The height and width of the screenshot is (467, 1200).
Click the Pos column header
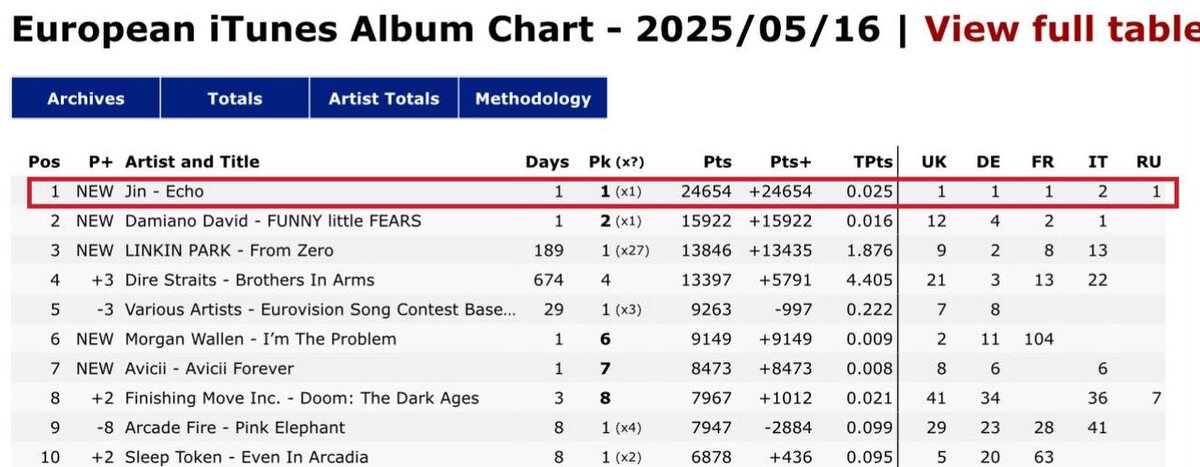(44, 162)
